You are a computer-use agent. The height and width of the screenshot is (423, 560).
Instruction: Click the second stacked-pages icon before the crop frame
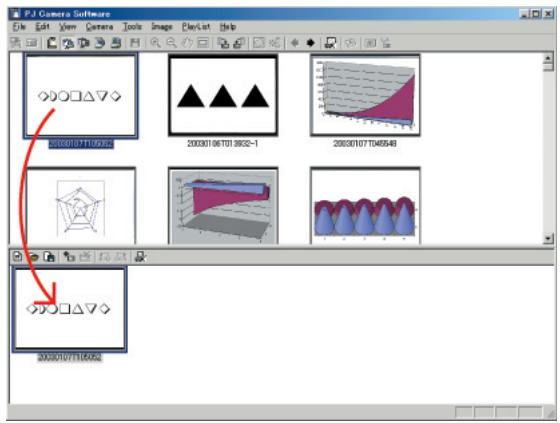239,43
